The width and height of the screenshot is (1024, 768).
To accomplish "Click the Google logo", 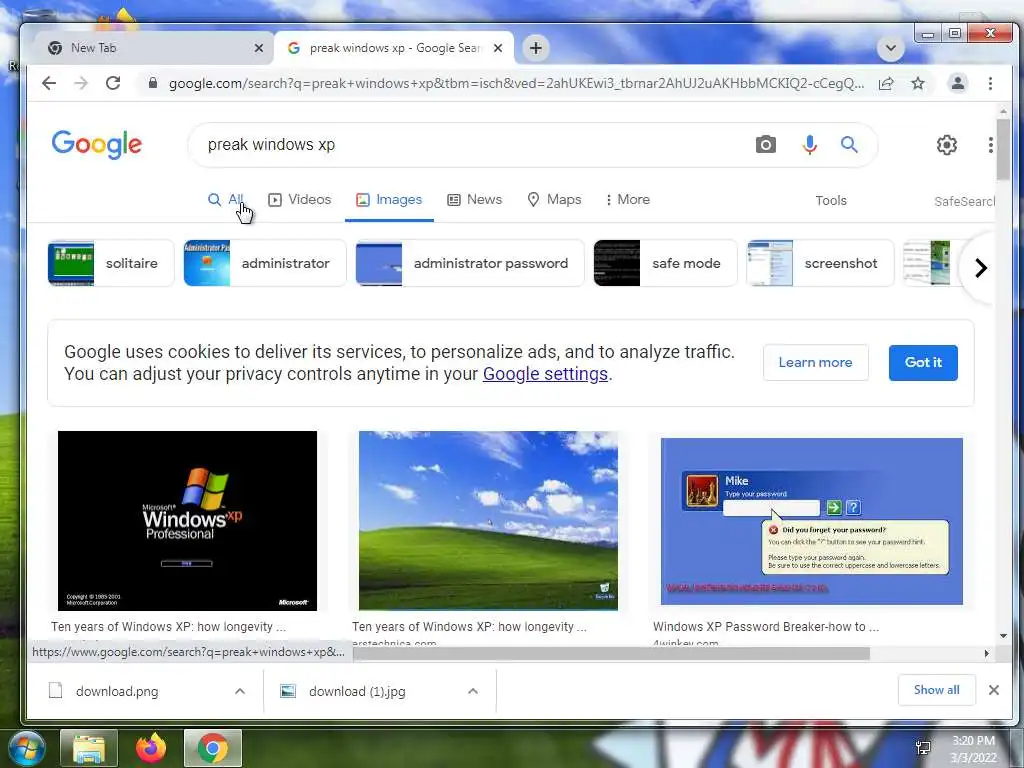I will (97, 144).
